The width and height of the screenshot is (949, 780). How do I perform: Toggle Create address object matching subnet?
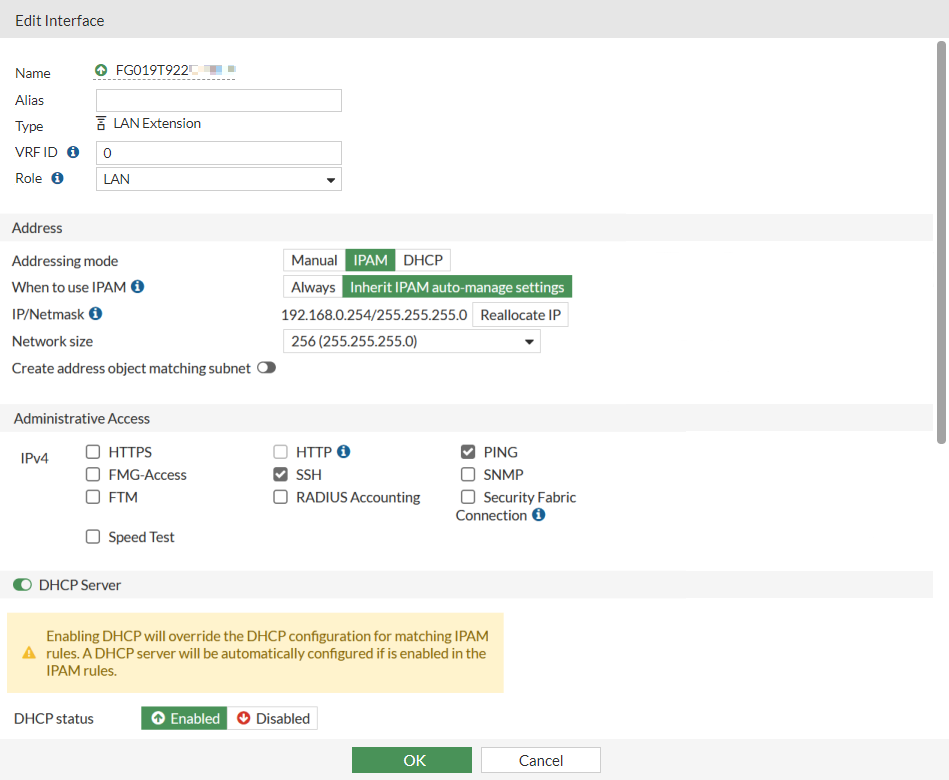[266, 368]
